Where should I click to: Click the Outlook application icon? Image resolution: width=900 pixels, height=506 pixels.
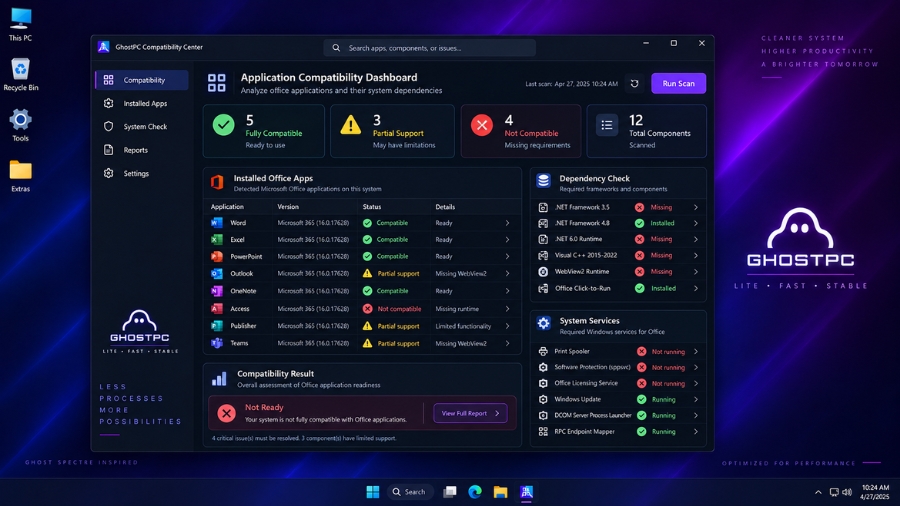click(x=216, y=274)
